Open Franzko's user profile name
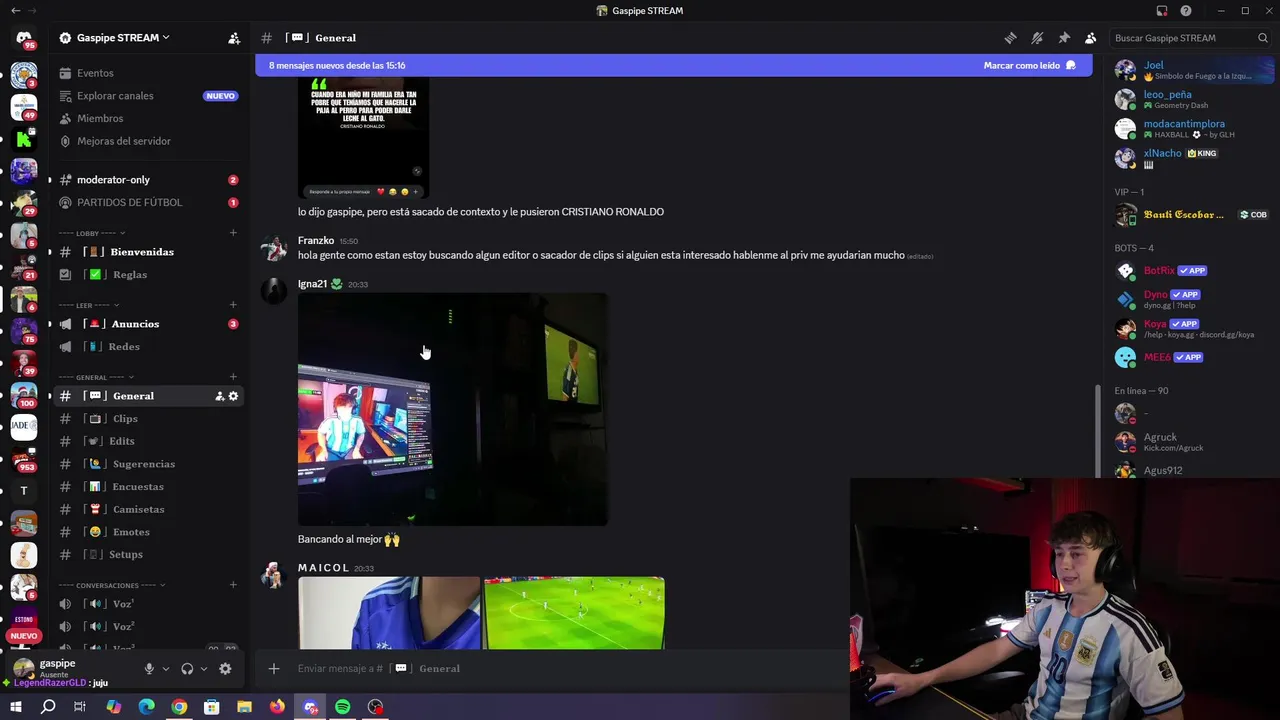This screenshot has width=1280, height=720. click(316, 241)
